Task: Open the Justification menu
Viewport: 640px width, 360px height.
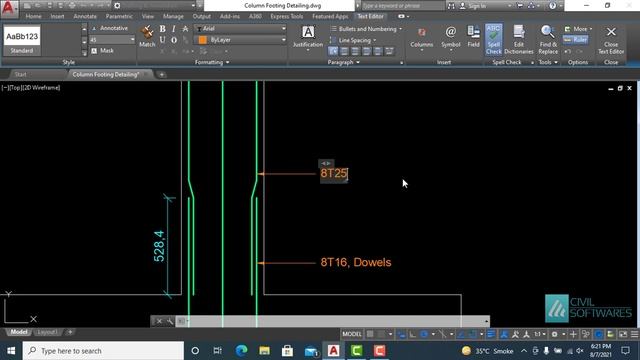Action: [x=308, y=38]
